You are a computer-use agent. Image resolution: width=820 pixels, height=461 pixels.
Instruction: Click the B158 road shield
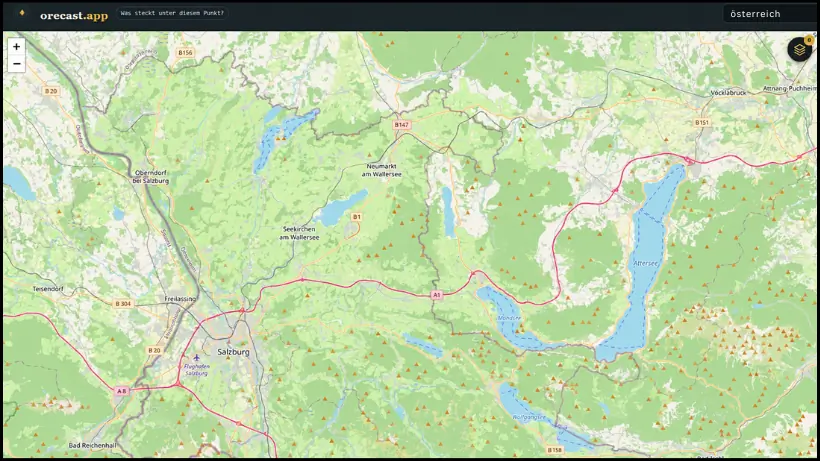pyautogui.click(x=554, y=450)
